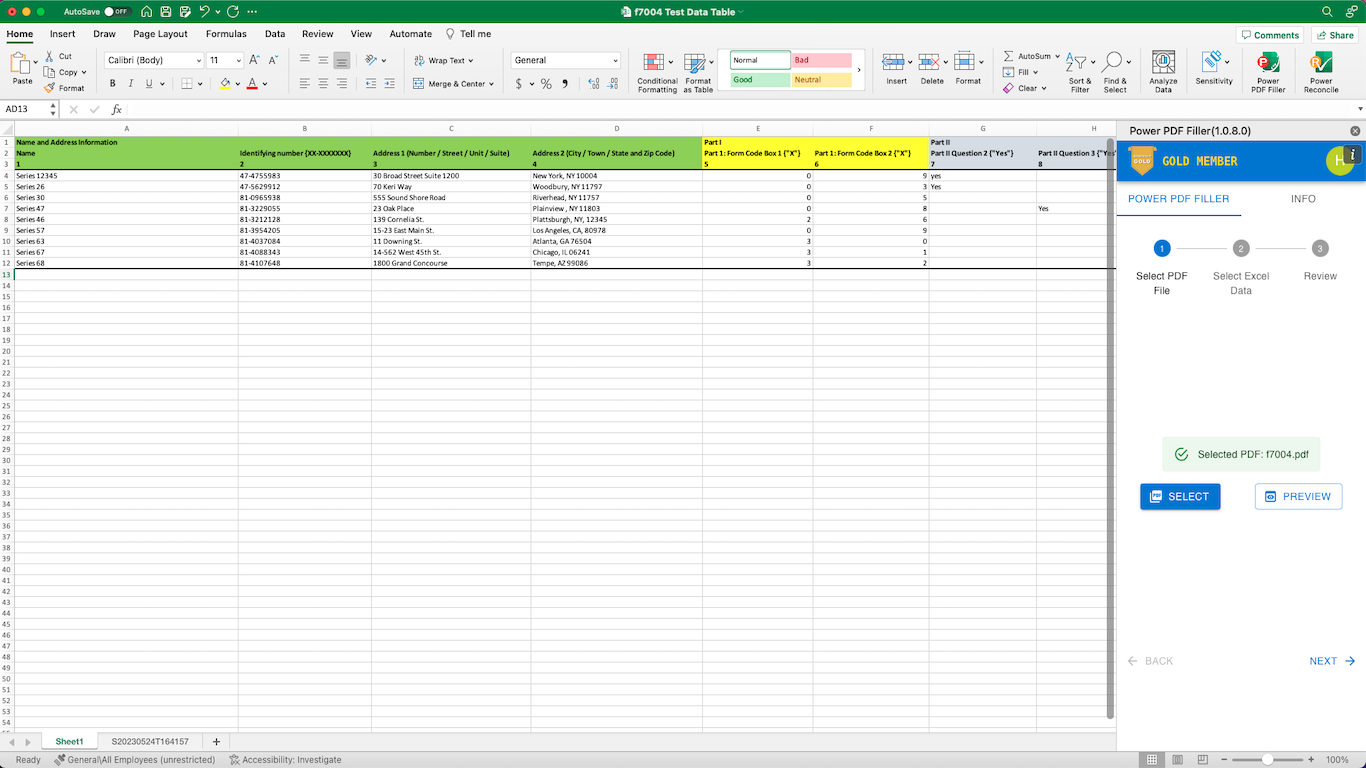1366x768 pixels.
Task: Launch the Power Reconcile add-in
Action: 1320,68
